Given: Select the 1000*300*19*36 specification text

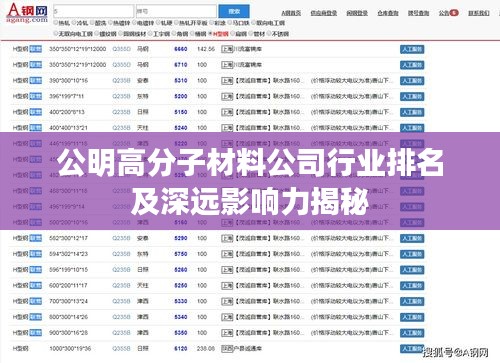Looking at the screenshot, I should pyautogui.click(x=70, y=349).
